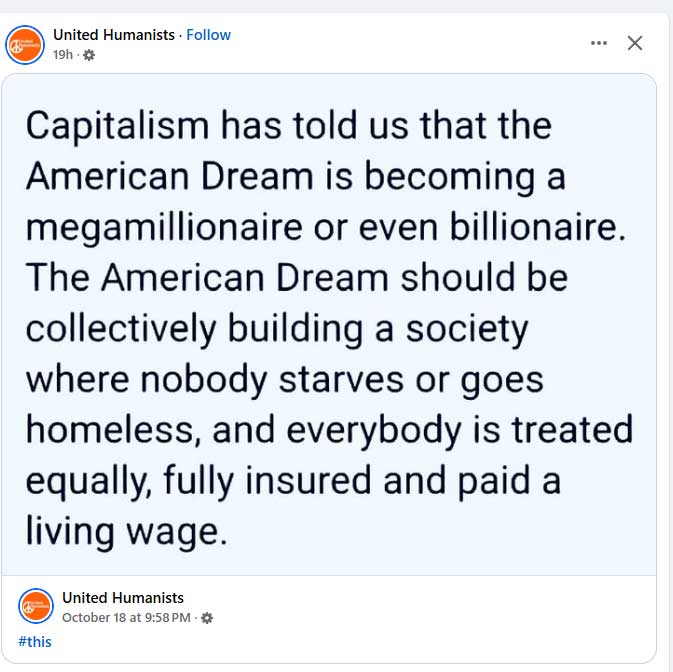Click the 'collectively building a society' line
The image size is (673, 672).
pos(277,329)
